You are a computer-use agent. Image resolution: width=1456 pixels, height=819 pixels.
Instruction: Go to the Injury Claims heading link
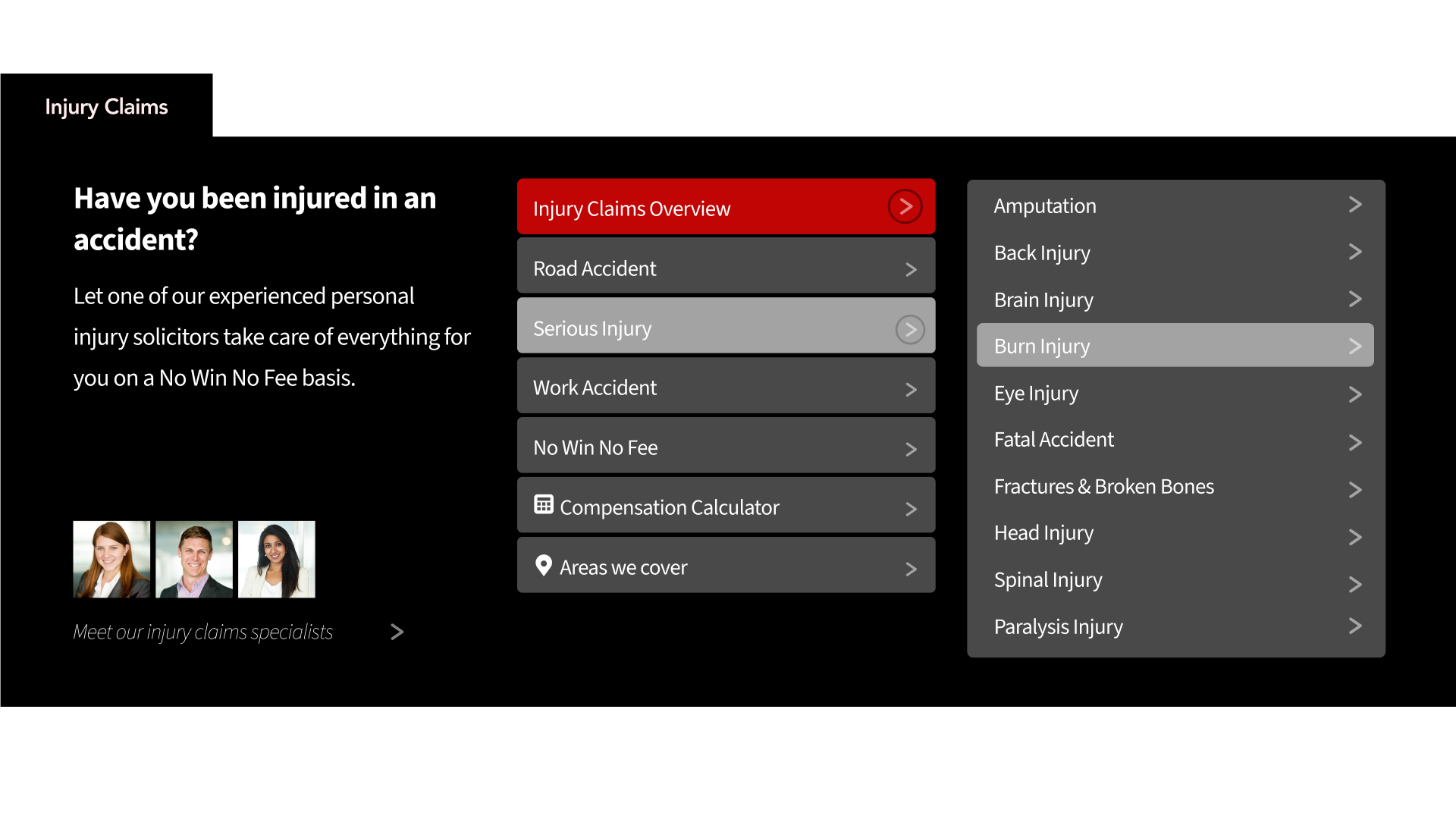click(x=106, y=107)
